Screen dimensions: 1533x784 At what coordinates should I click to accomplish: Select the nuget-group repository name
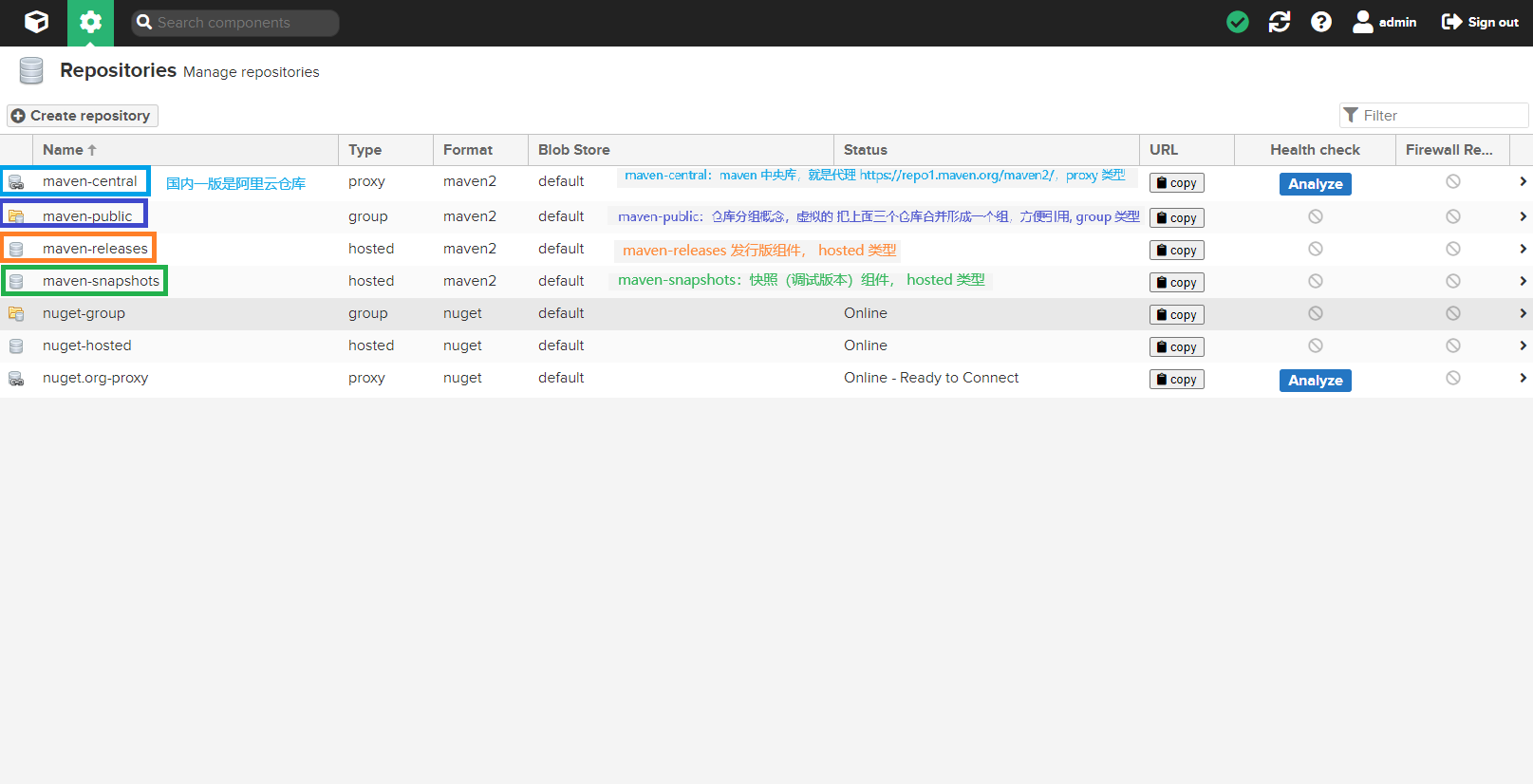(x=84, y=313)
